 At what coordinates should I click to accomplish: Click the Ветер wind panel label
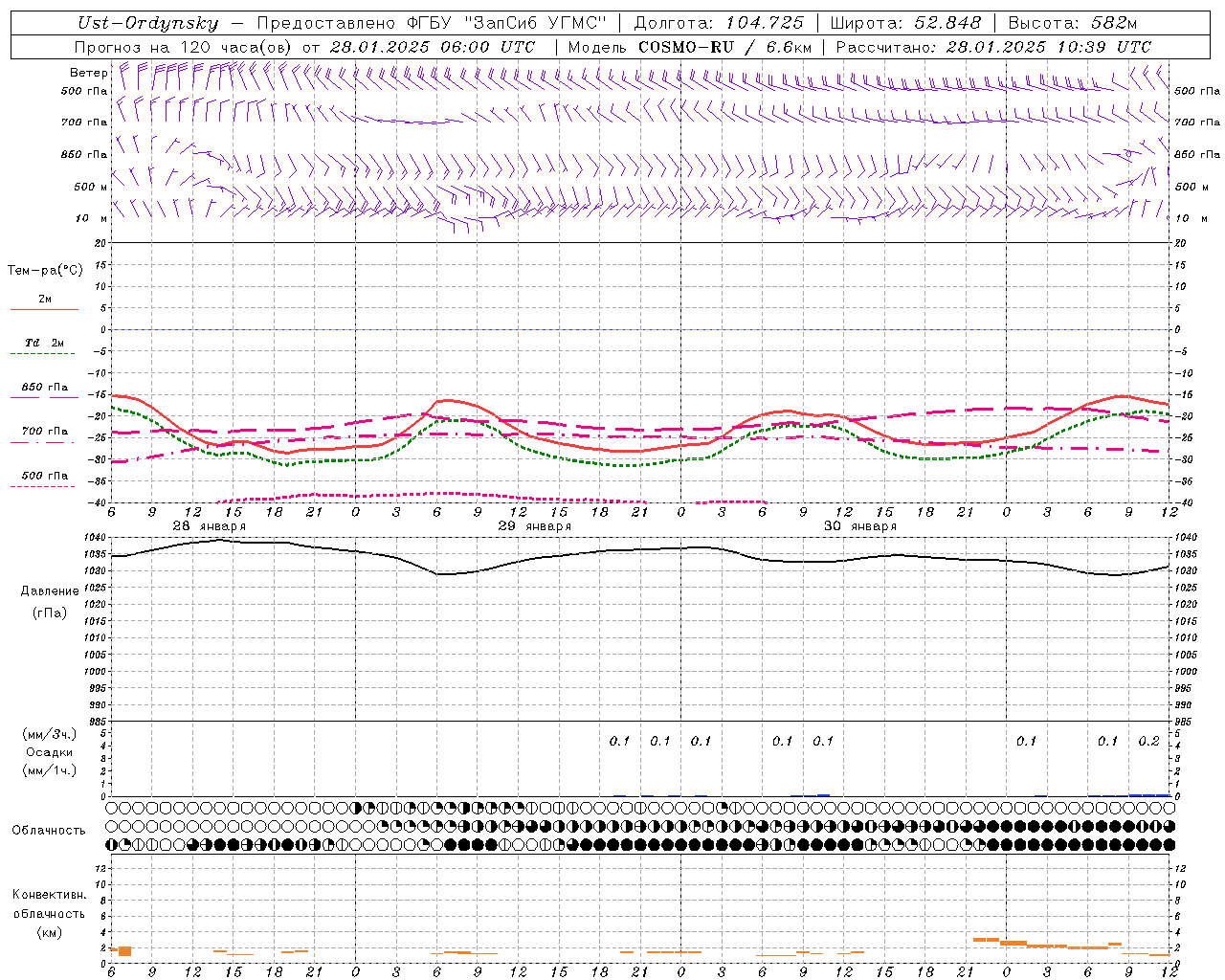point(88,73)
